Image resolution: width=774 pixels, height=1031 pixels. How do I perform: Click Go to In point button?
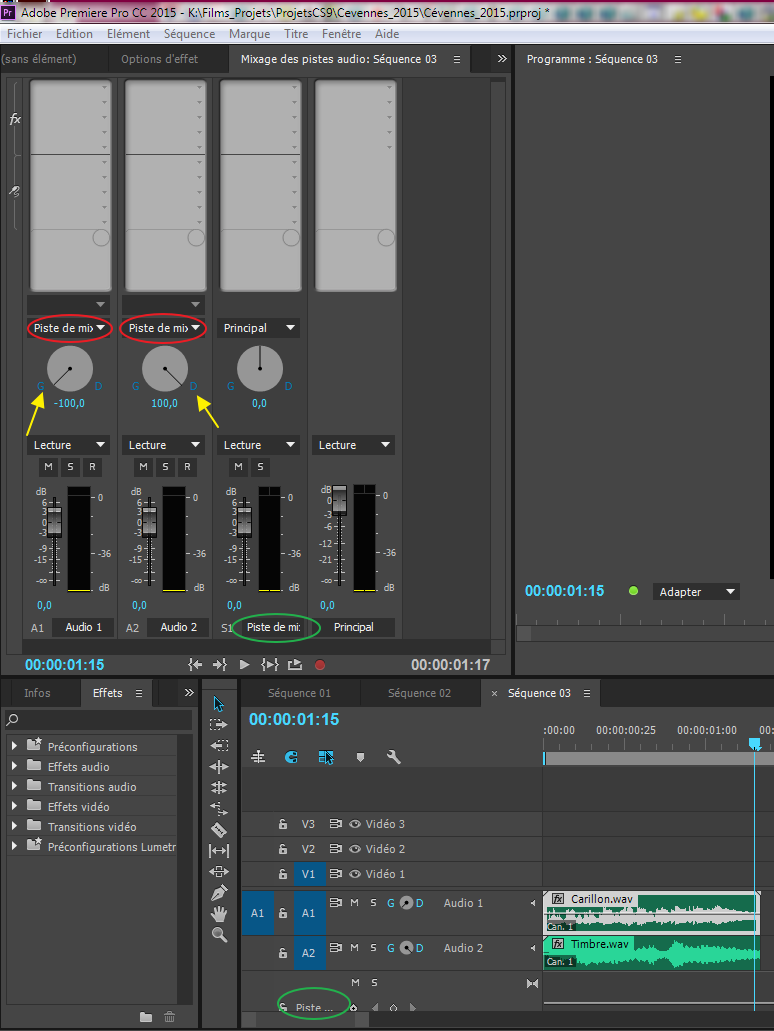tap(195, 665)
